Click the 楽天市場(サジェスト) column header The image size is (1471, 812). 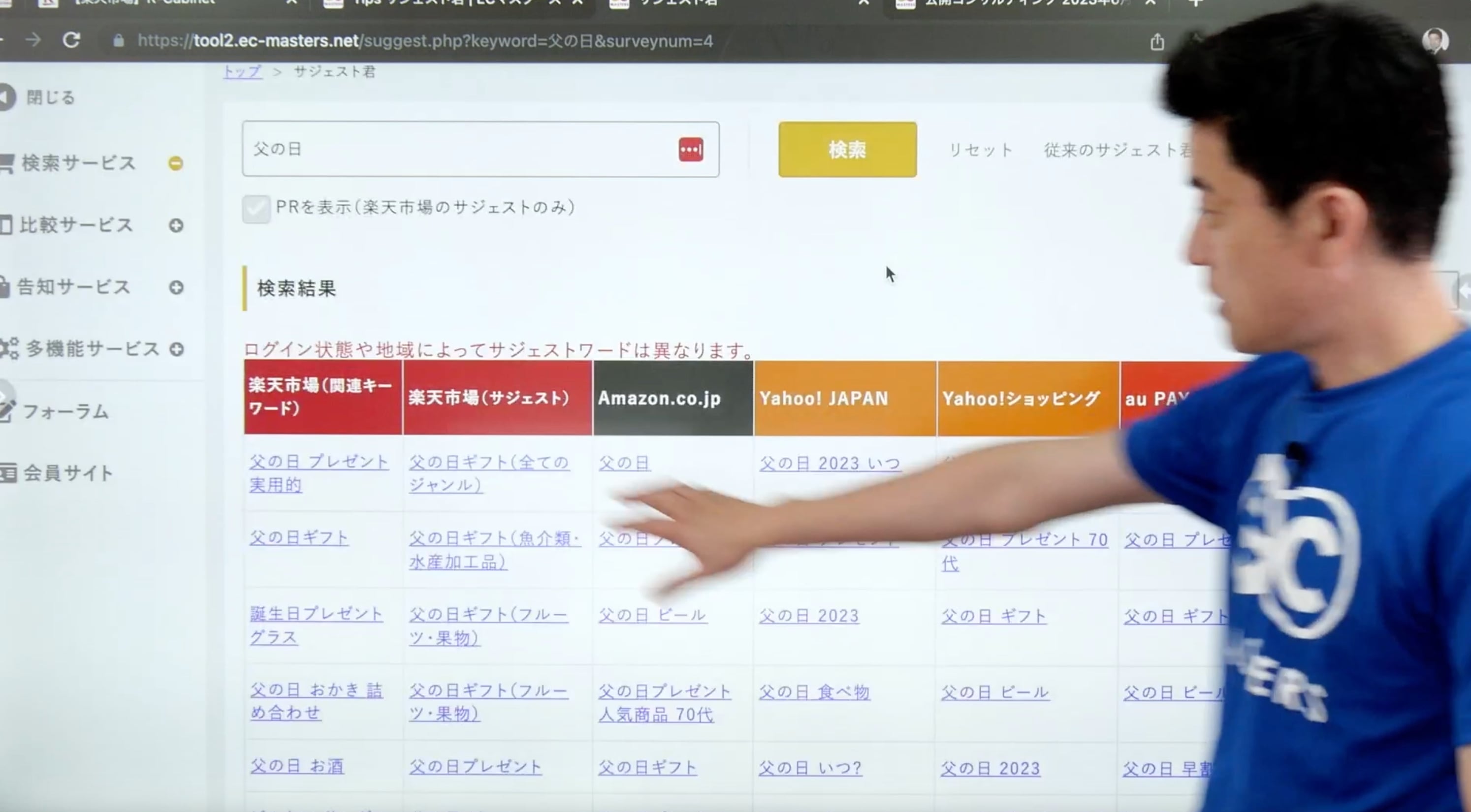point(497,398)
